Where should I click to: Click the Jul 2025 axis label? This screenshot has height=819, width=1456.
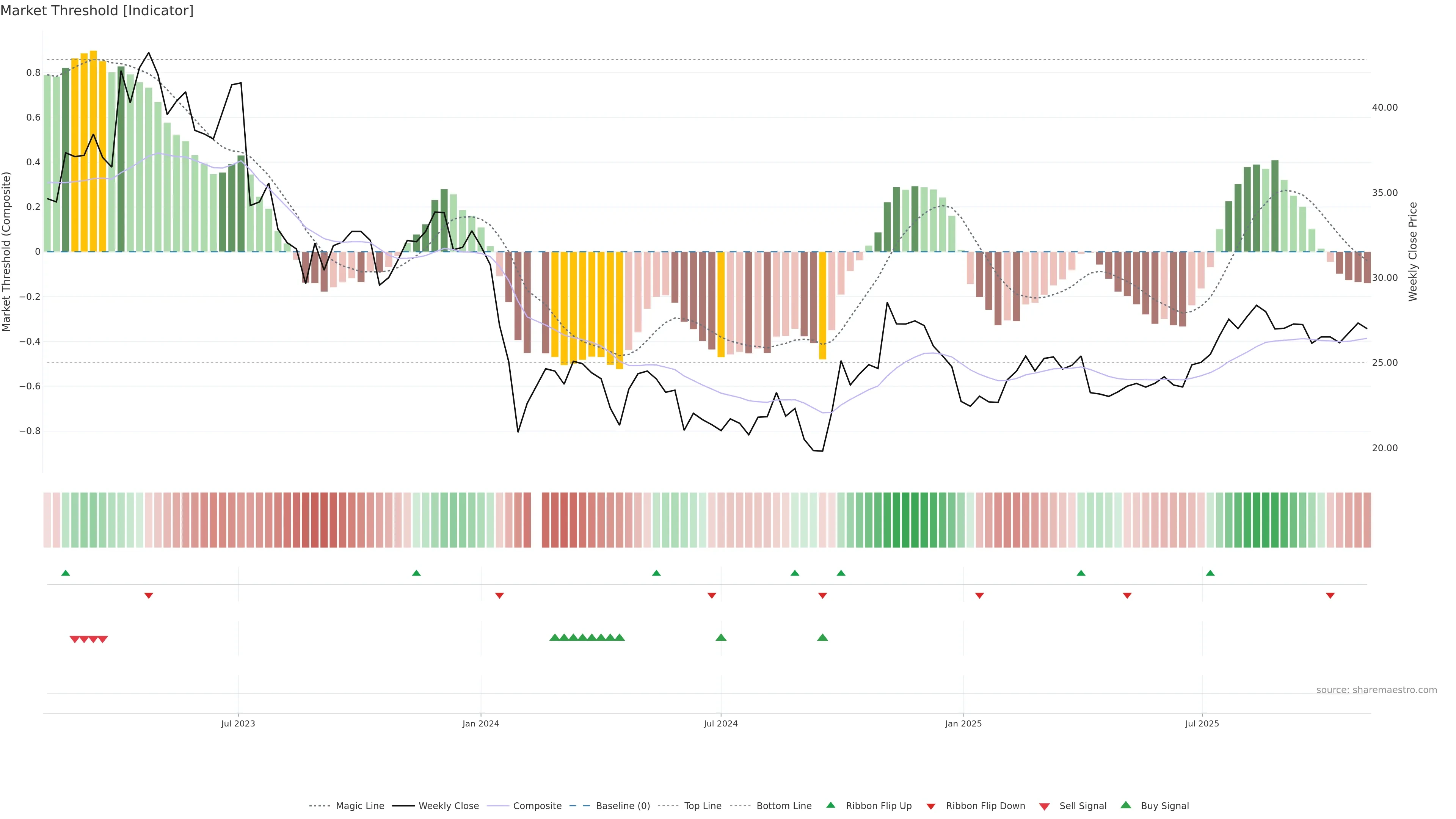click(1202, 723)
